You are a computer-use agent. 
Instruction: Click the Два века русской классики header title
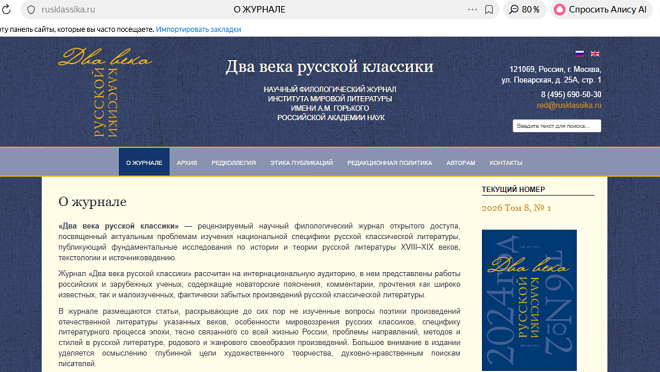329,66
